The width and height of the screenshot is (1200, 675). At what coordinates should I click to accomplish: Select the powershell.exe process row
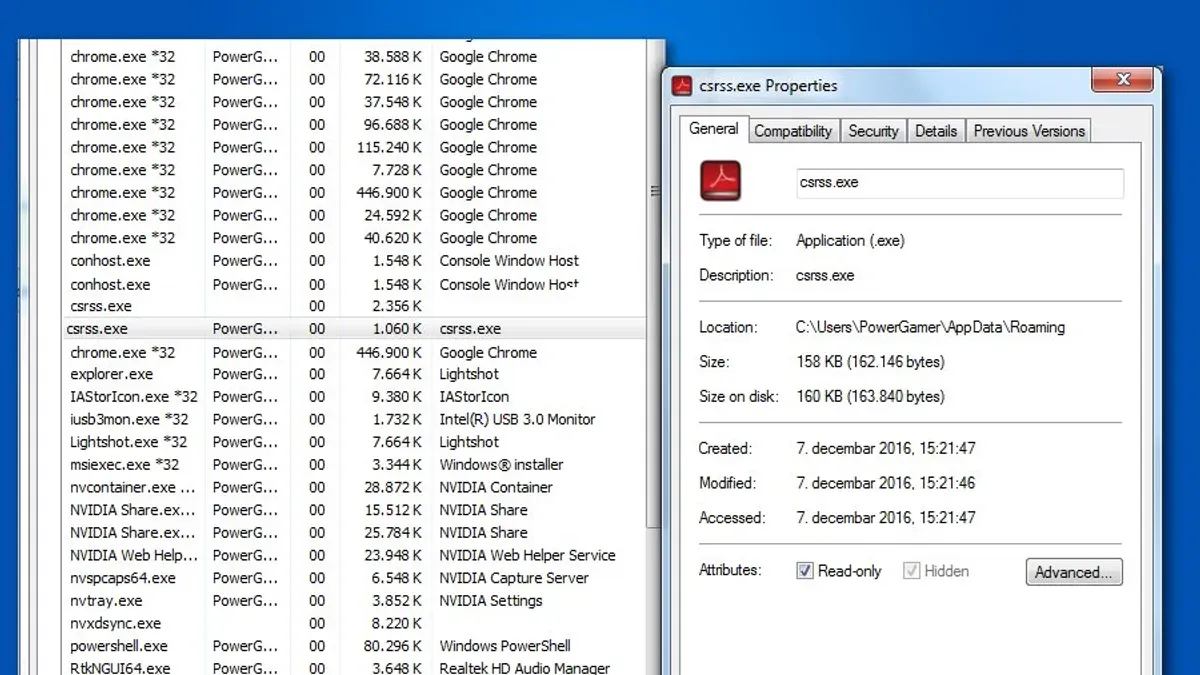355,646
